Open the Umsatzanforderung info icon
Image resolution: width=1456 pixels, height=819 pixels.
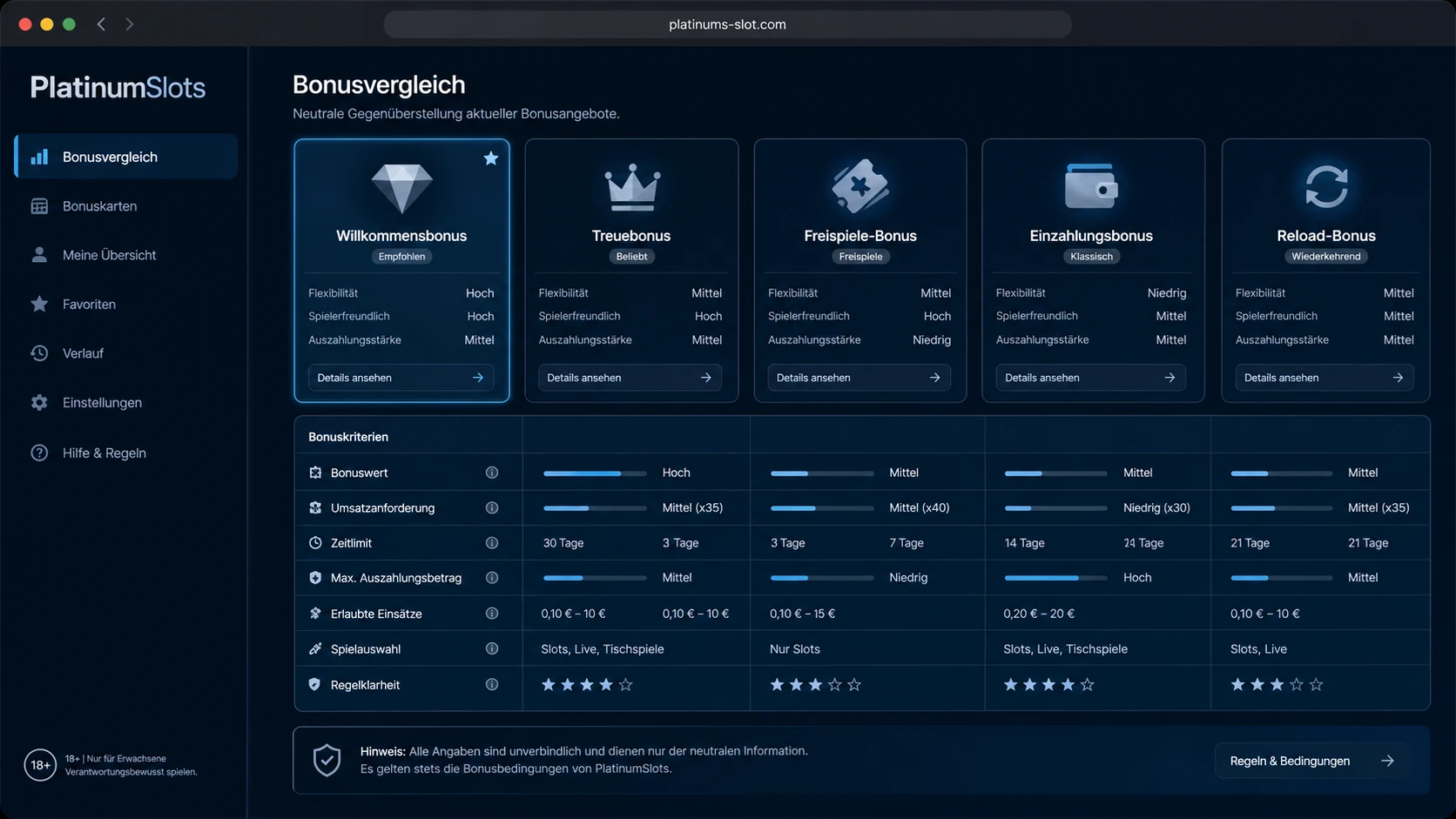pos(492,507)
